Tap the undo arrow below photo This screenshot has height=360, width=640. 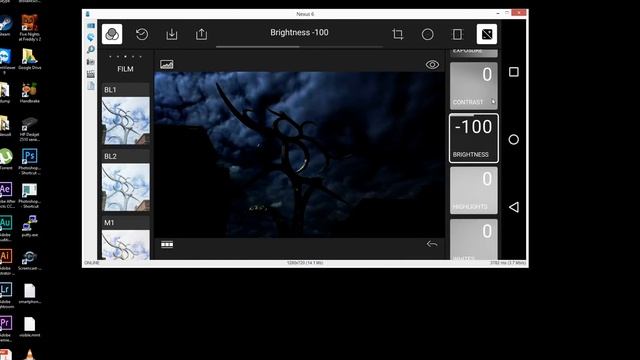pos(432,244)
